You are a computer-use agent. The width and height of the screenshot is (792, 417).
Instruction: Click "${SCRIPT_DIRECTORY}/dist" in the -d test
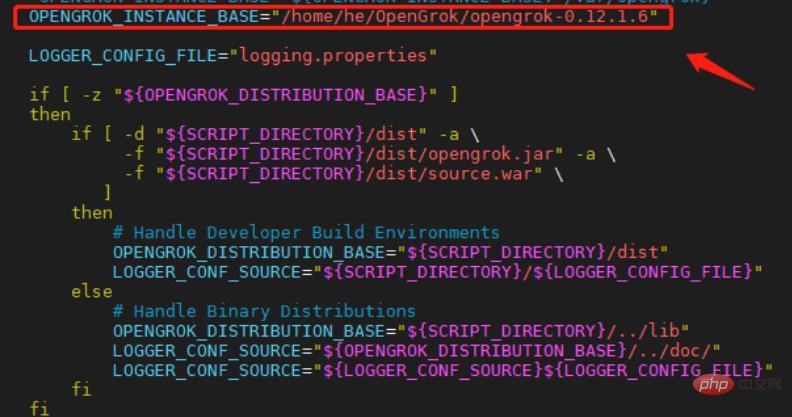291,134
